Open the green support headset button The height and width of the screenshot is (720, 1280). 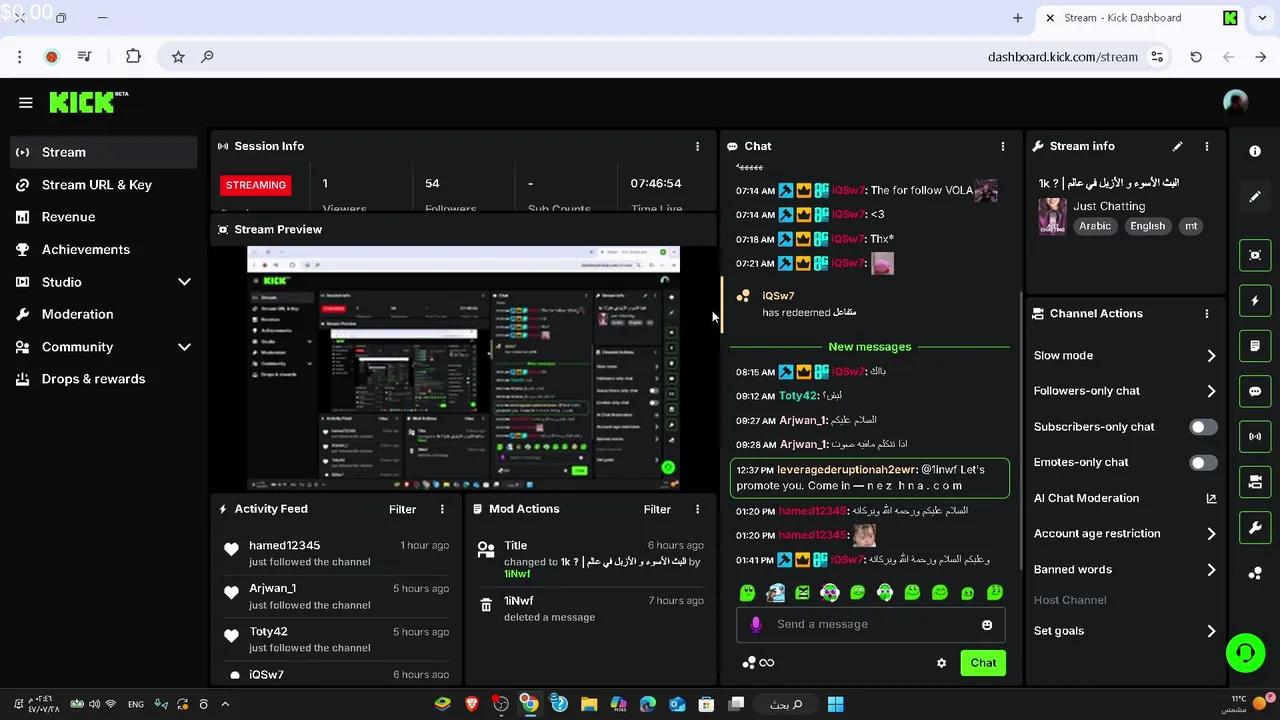[x=1245, y=654]
